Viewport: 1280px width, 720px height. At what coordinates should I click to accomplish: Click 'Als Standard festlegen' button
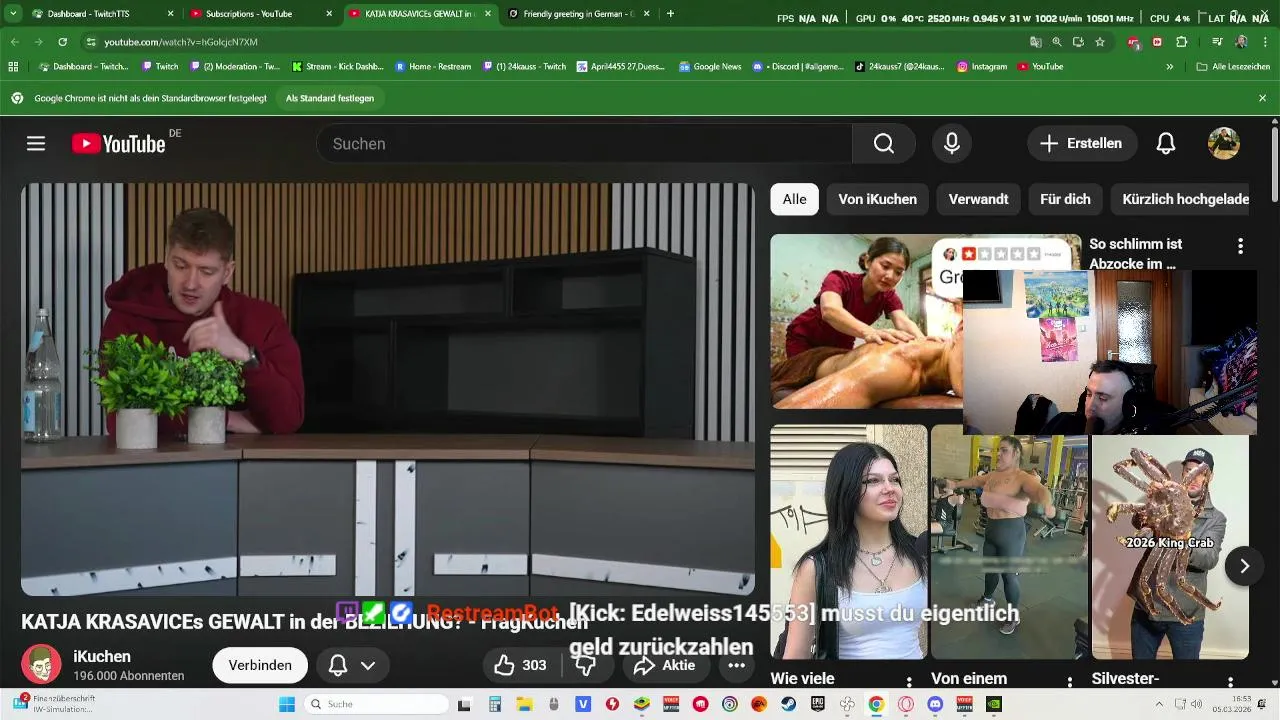coord(330,98)
